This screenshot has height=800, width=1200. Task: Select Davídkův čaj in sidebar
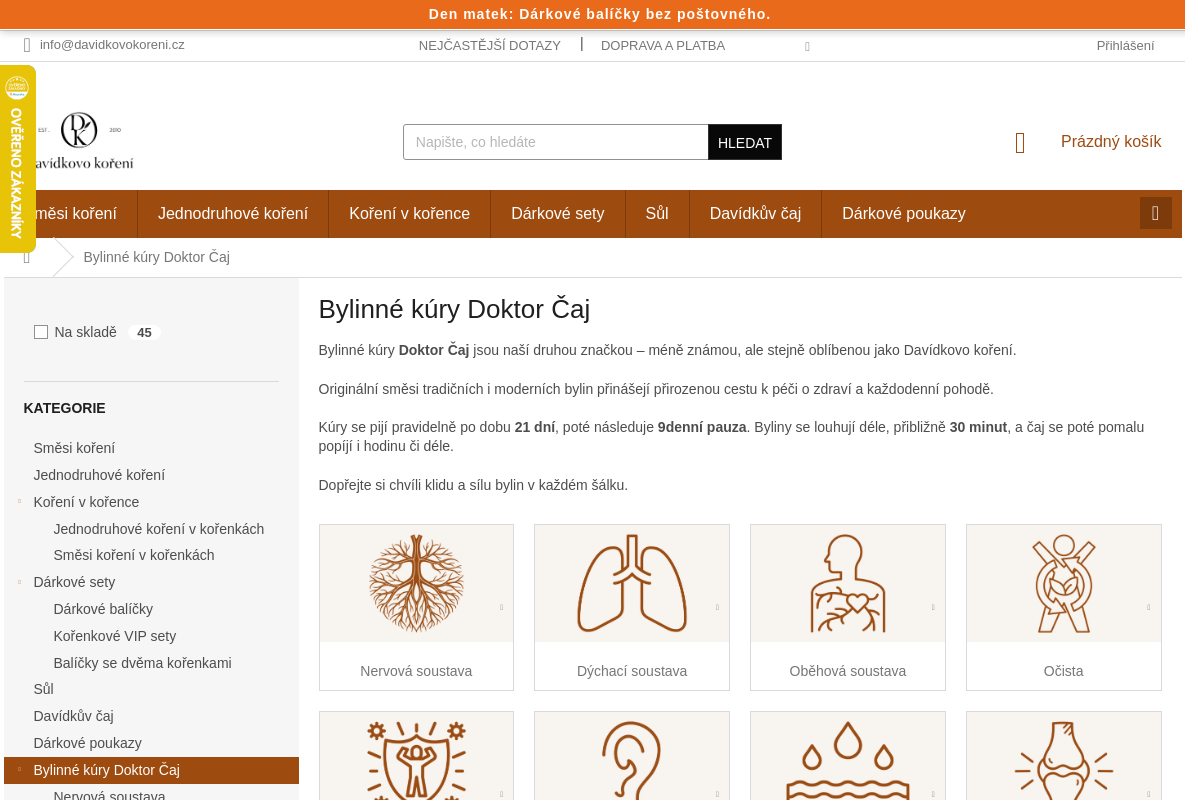74,716
